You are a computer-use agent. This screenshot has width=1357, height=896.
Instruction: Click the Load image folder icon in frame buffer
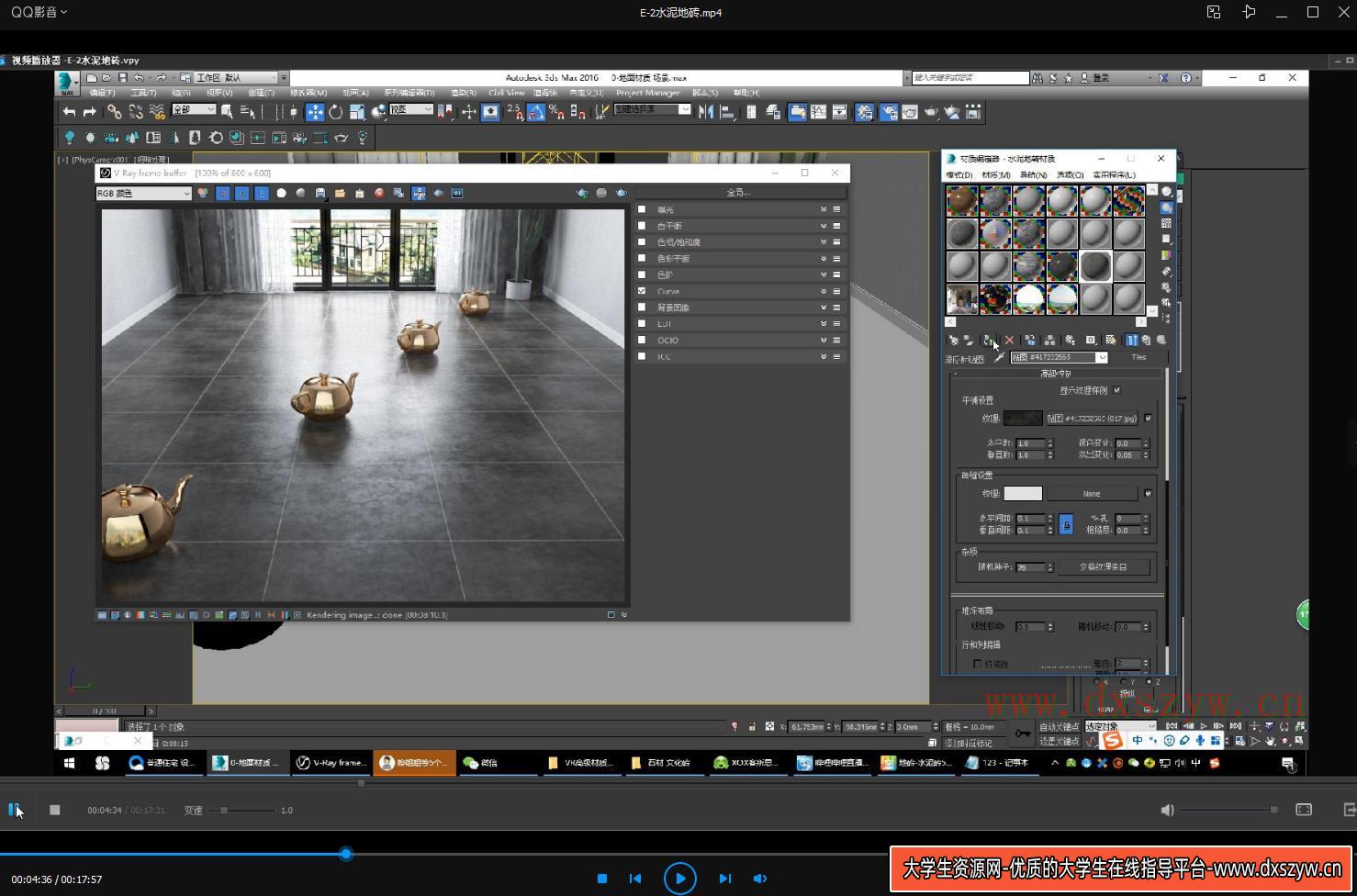[x=340, y=193]
